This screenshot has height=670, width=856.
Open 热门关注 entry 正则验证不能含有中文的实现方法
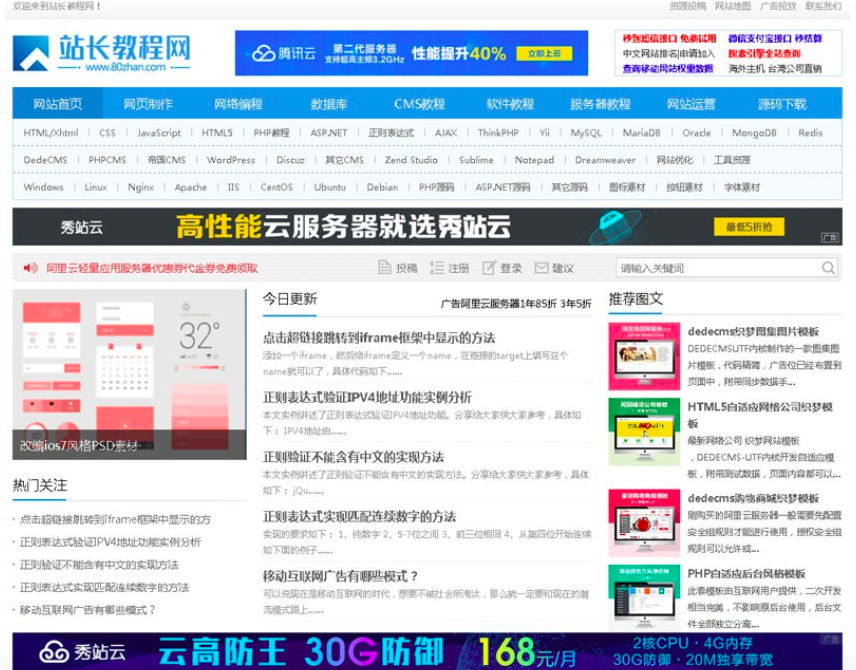99,565
